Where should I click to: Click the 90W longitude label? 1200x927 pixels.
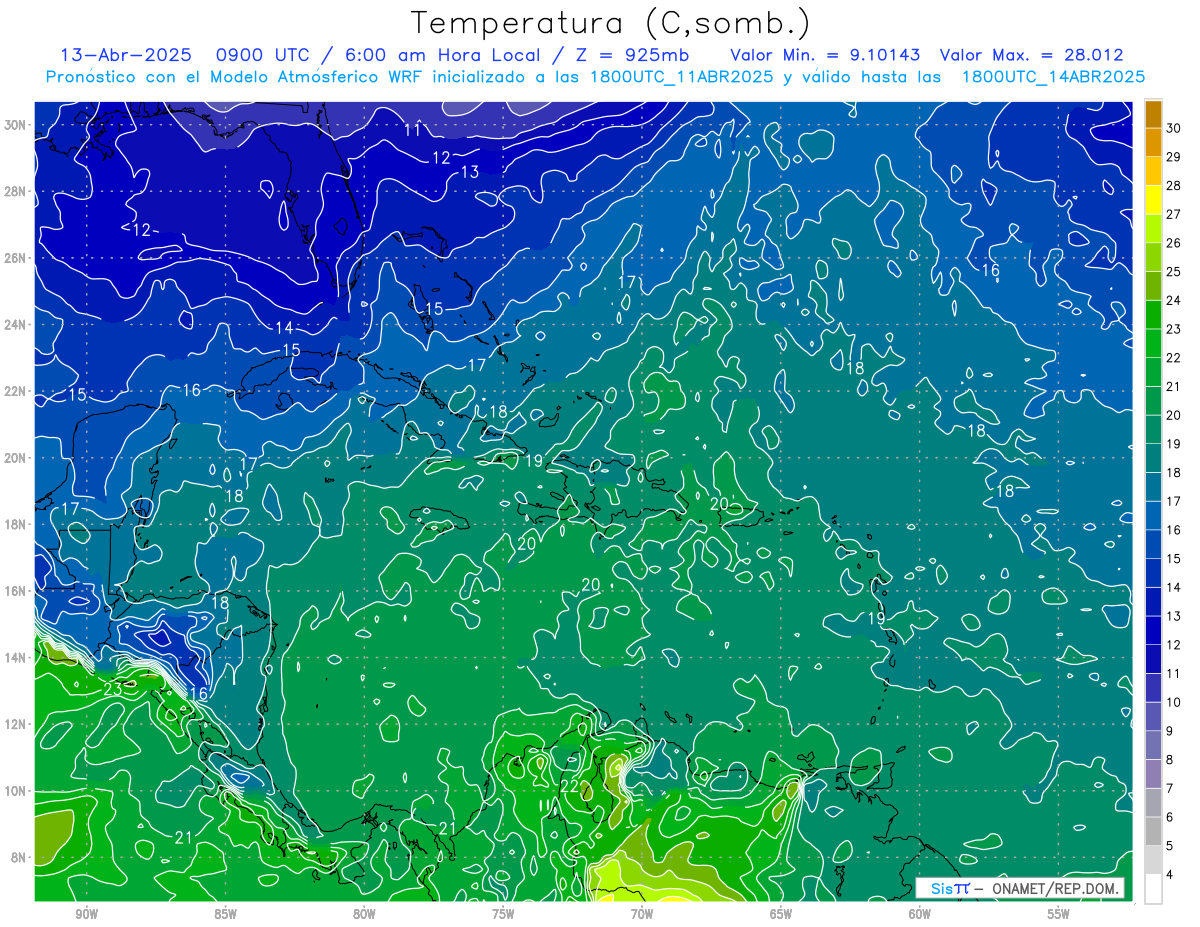pos(86,914)
